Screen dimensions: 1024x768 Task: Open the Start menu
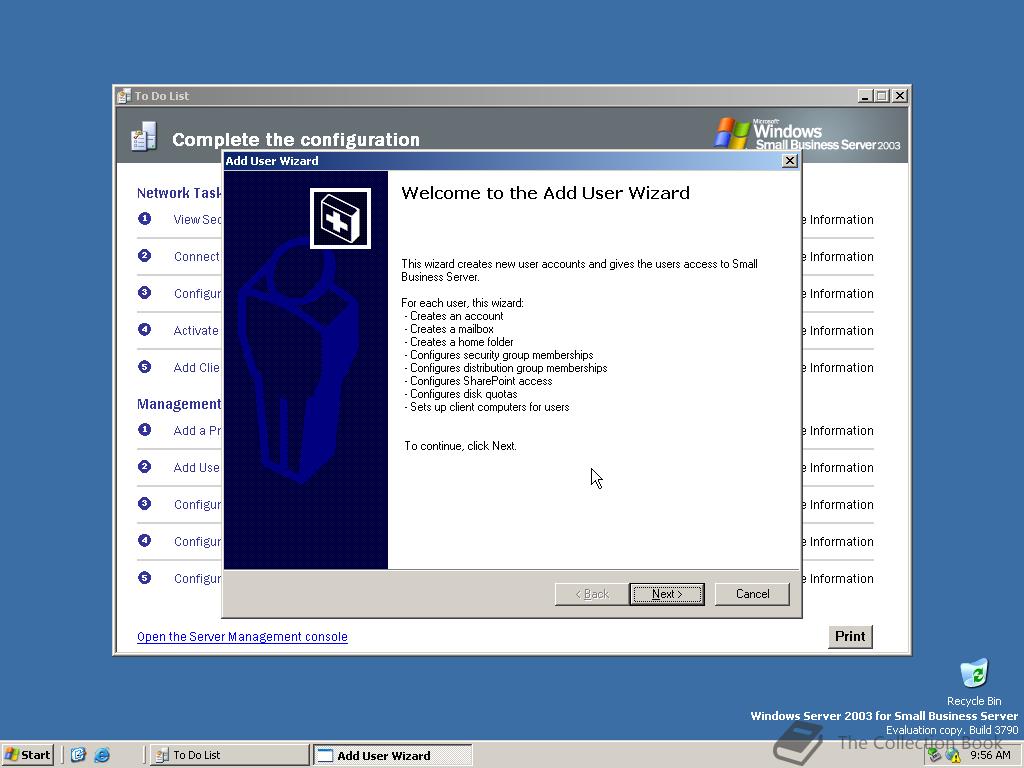pos(27,755)
